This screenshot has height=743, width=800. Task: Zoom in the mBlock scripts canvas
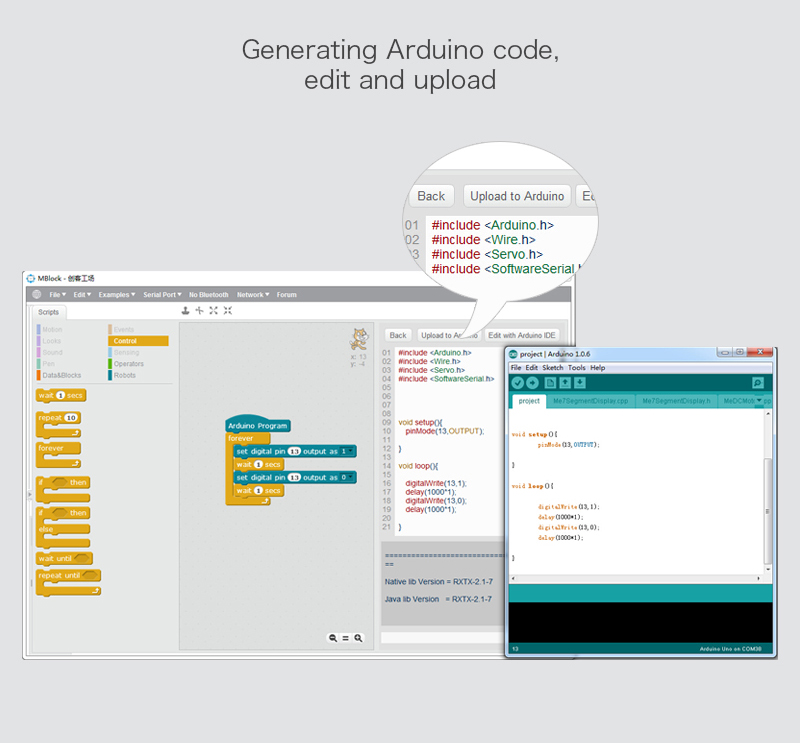(x=358, y=638)
